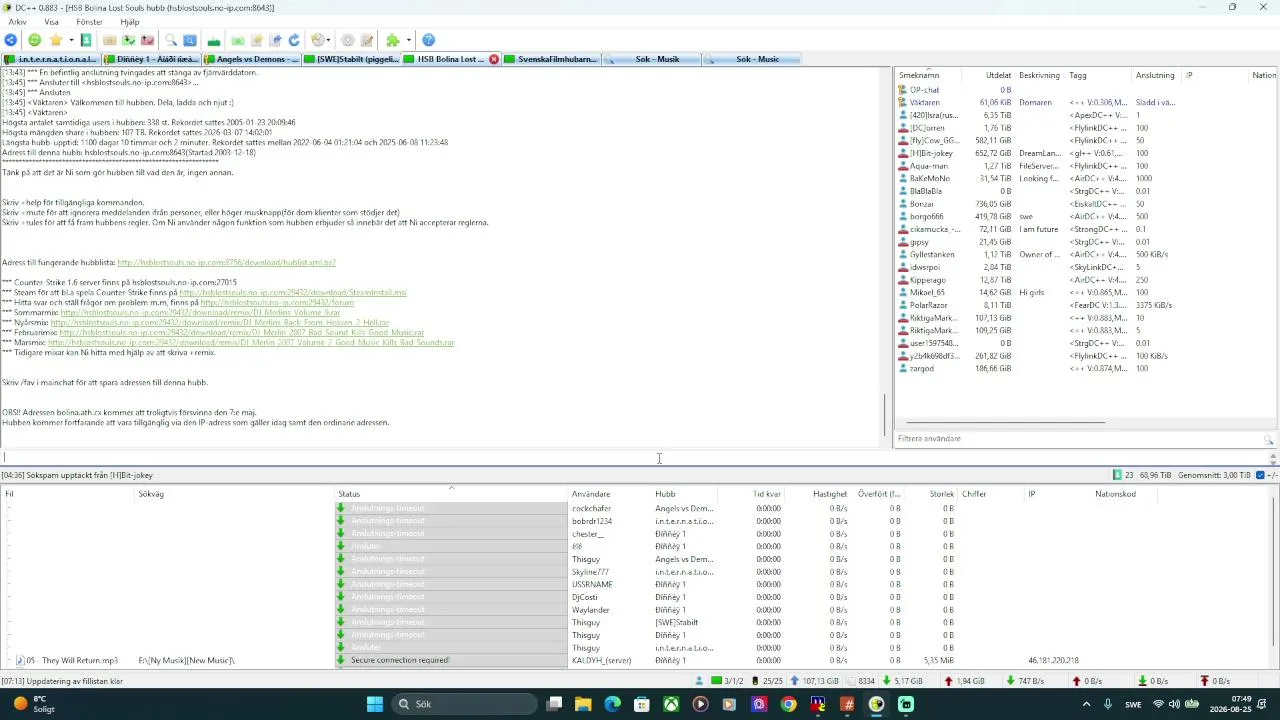The width and height of the screenshot is (1280, 720).
Task: Sort transfers by Status column header
Action: pyautogui.click(x=450, y=494)
